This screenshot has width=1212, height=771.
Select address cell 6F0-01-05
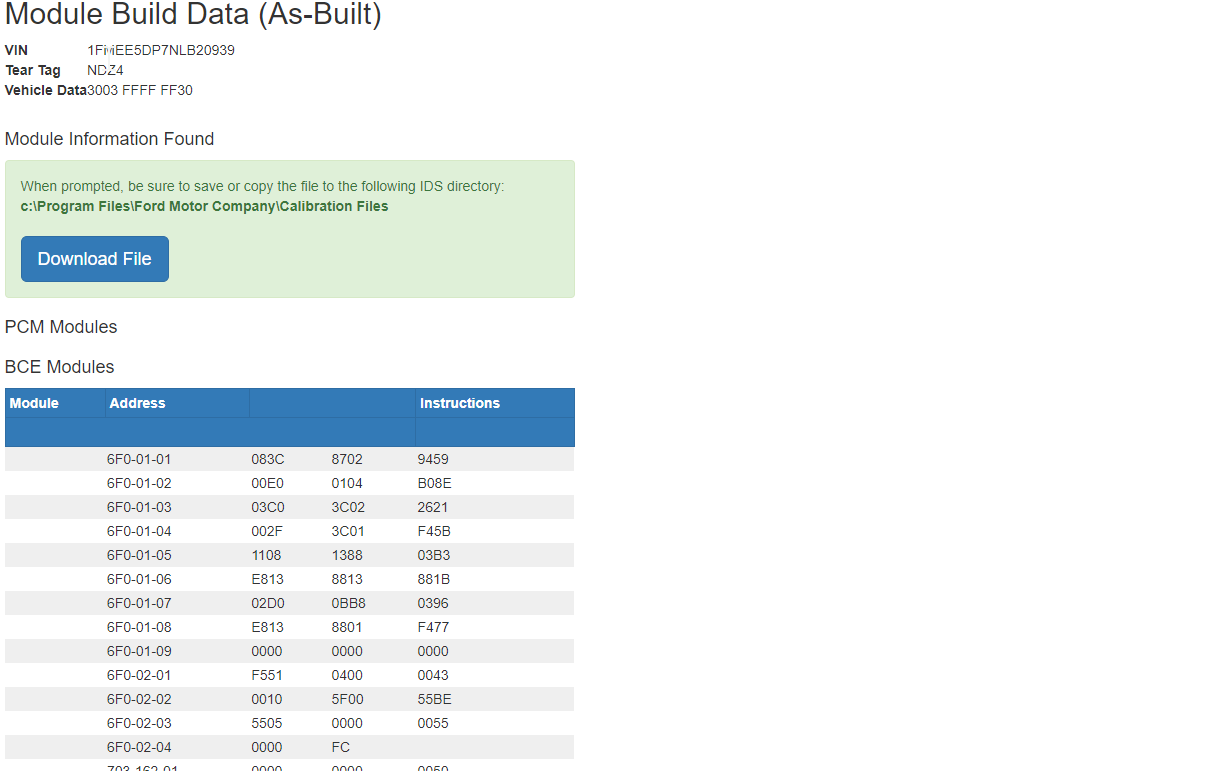[x=139, y=555]
